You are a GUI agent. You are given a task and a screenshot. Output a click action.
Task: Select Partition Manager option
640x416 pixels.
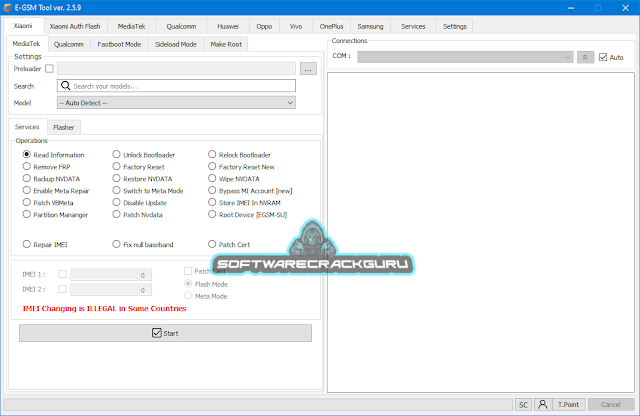56,214
